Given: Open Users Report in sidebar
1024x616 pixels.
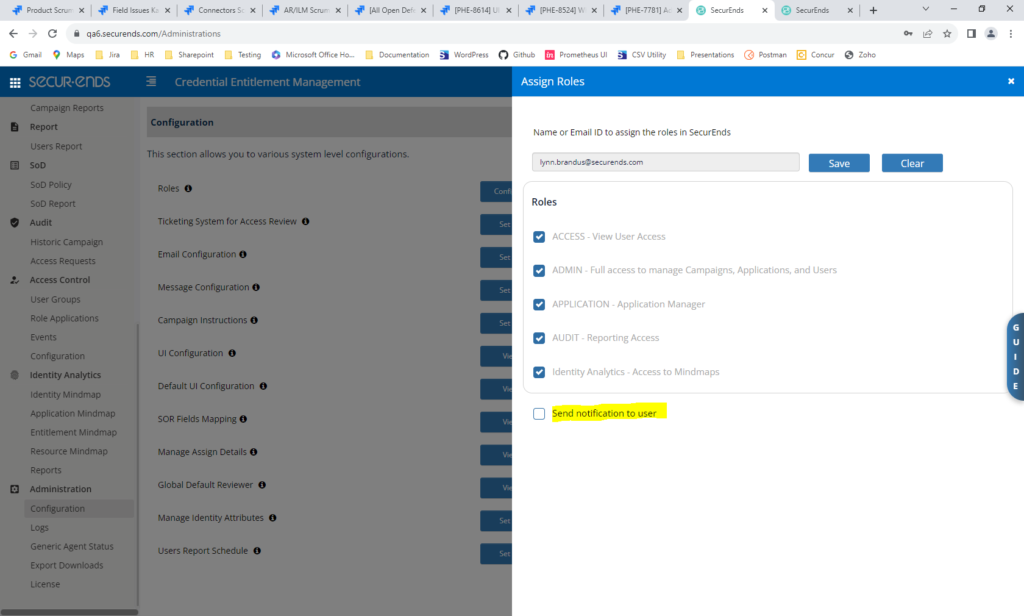Looking at the screenshot, I should 56,146.
